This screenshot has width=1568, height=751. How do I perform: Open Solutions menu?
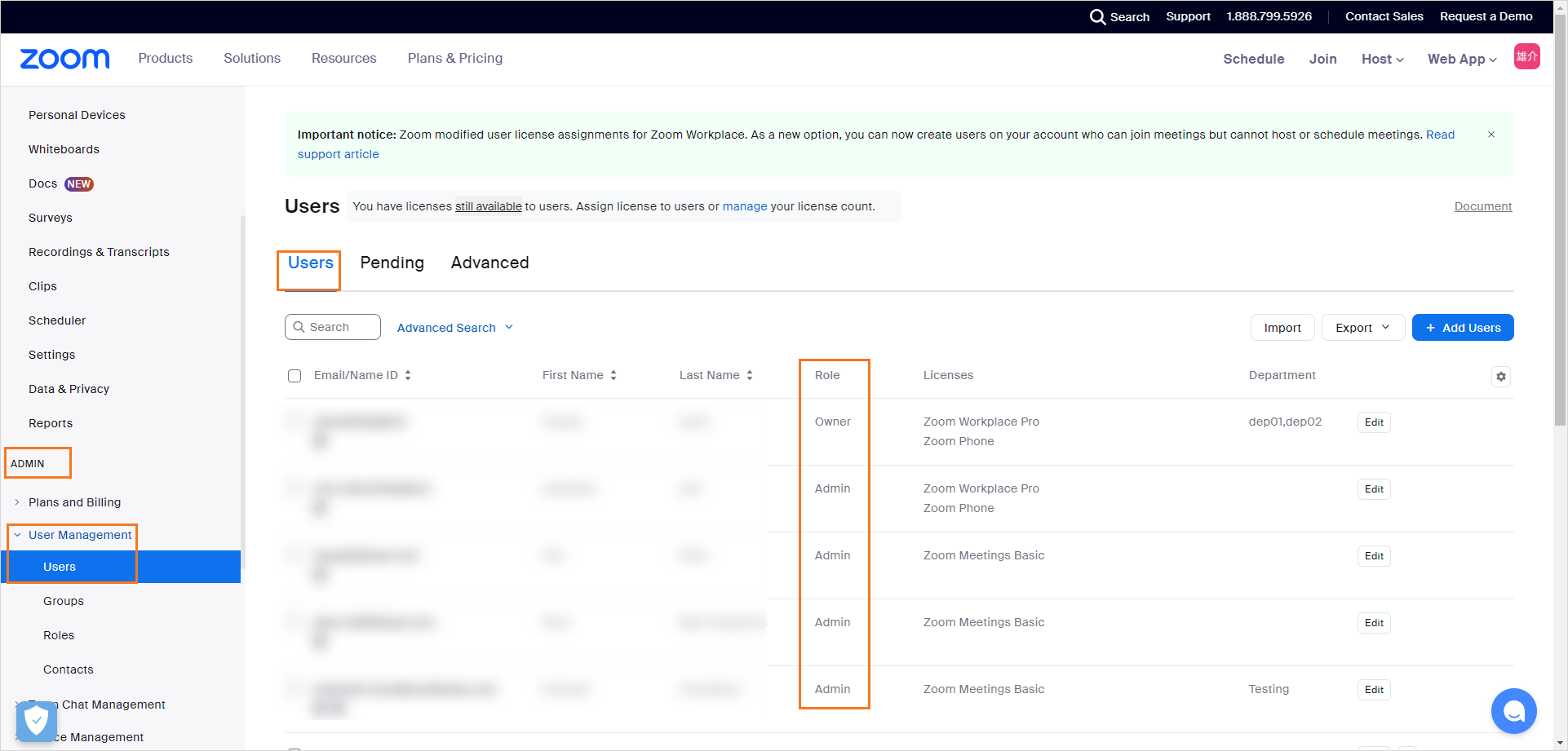[x=252, y=59]
